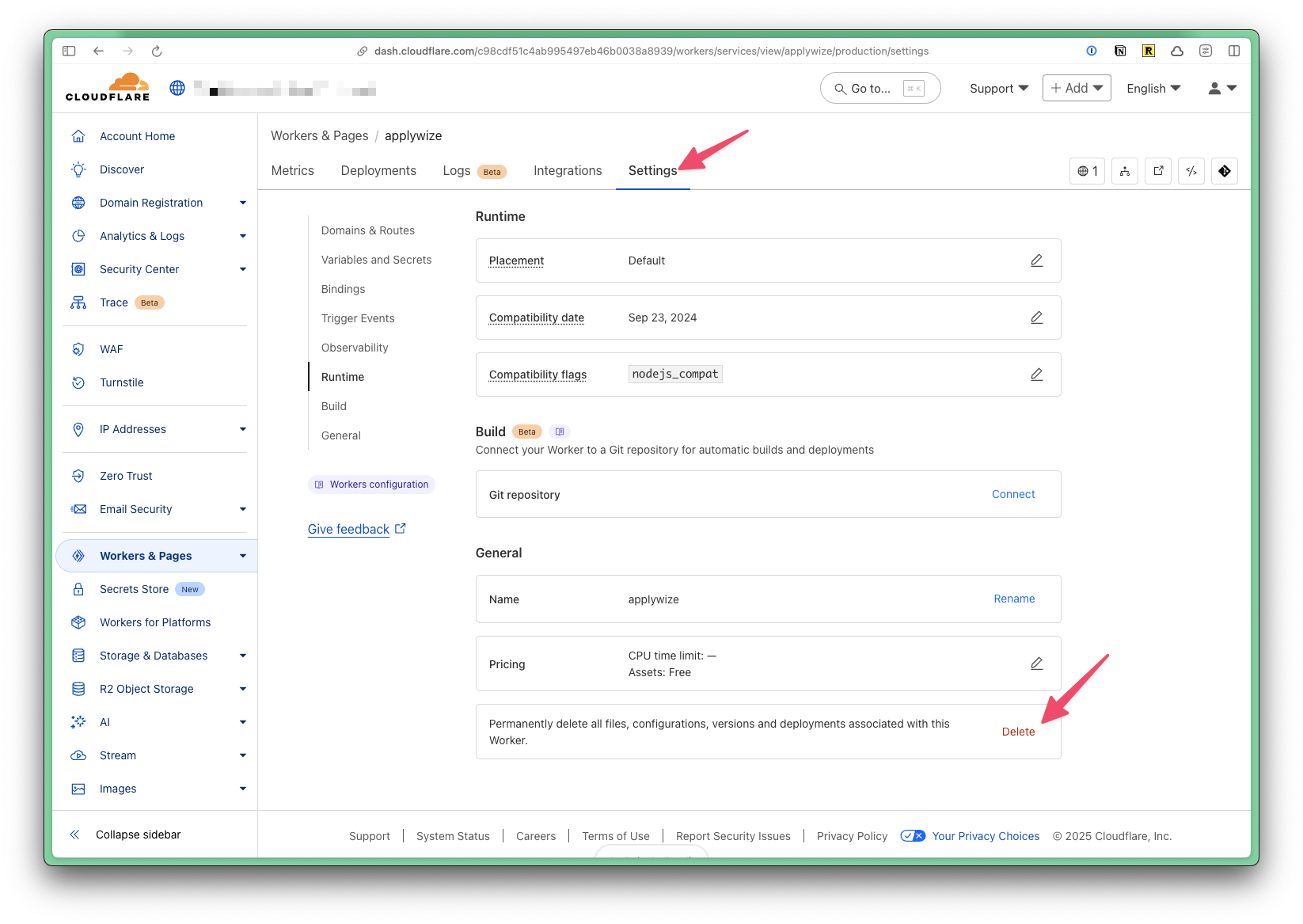This screenshot has height=924, width=1303.
Task: Click the red Delete worker link
Action: coord(1018,732)
